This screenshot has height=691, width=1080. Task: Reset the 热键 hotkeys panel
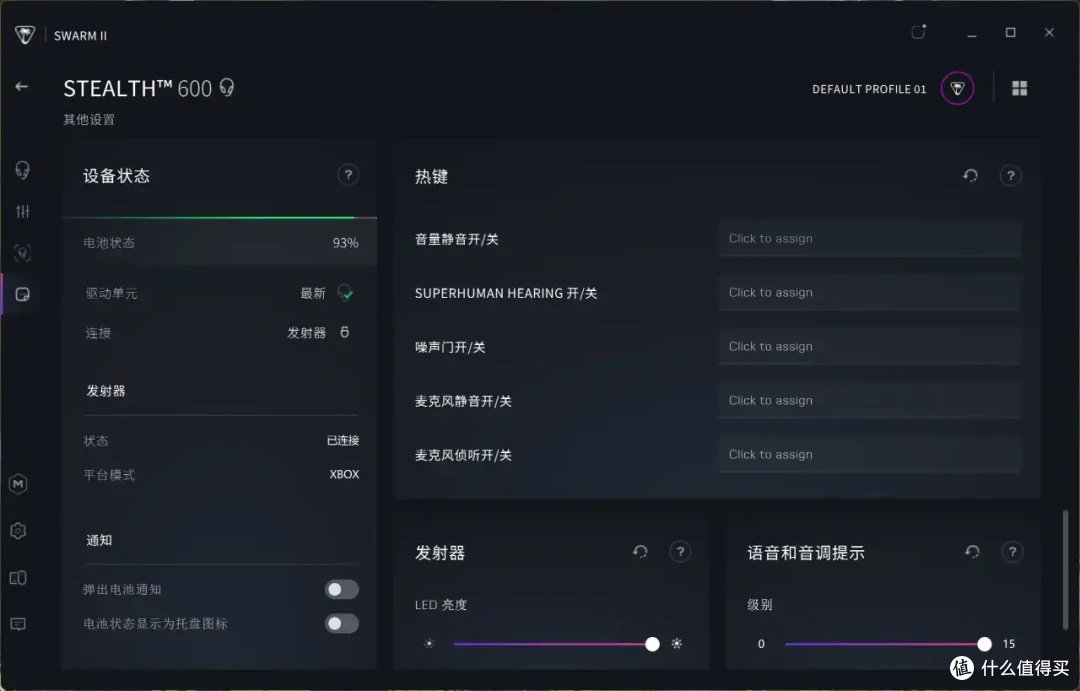(x=970, y=176)
